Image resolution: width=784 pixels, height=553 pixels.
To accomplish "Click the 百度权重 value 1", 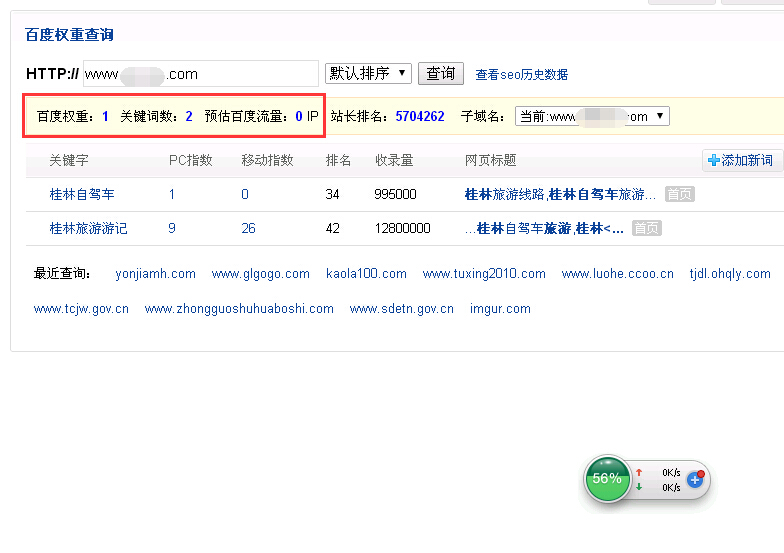I will pyautogui.click(x=105, y=116).
